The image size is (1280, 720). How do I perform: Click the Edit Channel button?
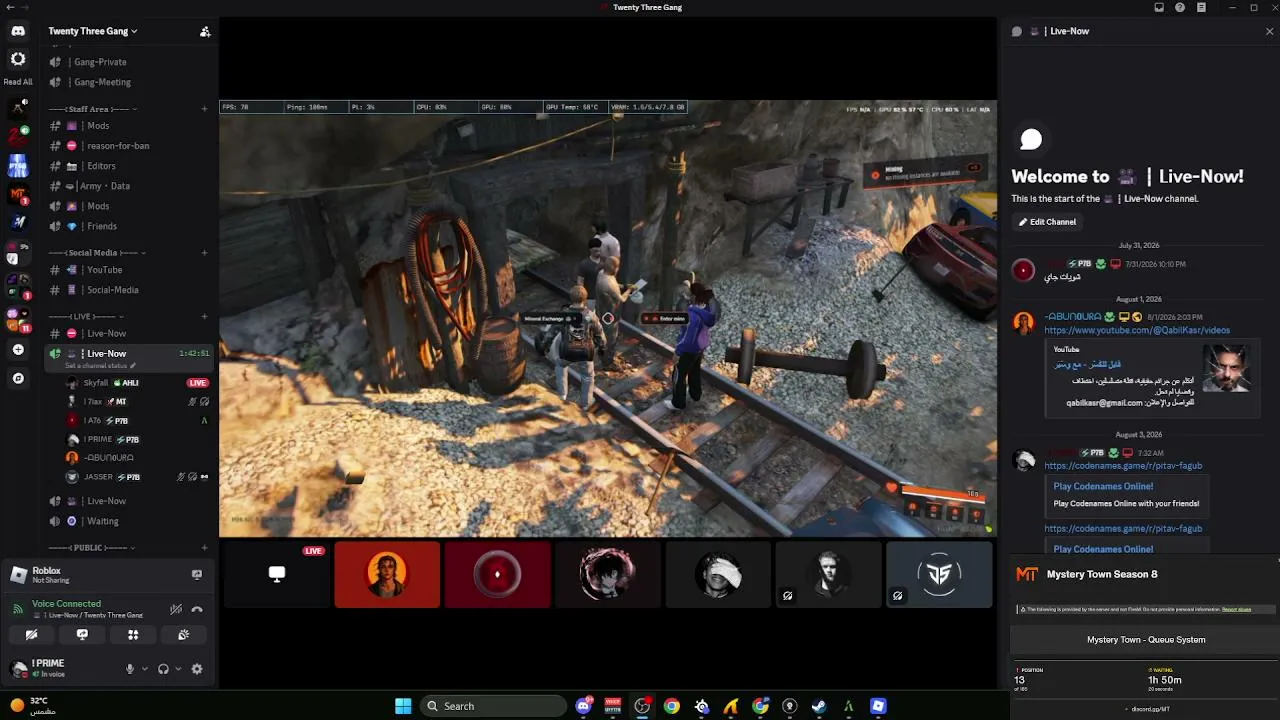1048,222
